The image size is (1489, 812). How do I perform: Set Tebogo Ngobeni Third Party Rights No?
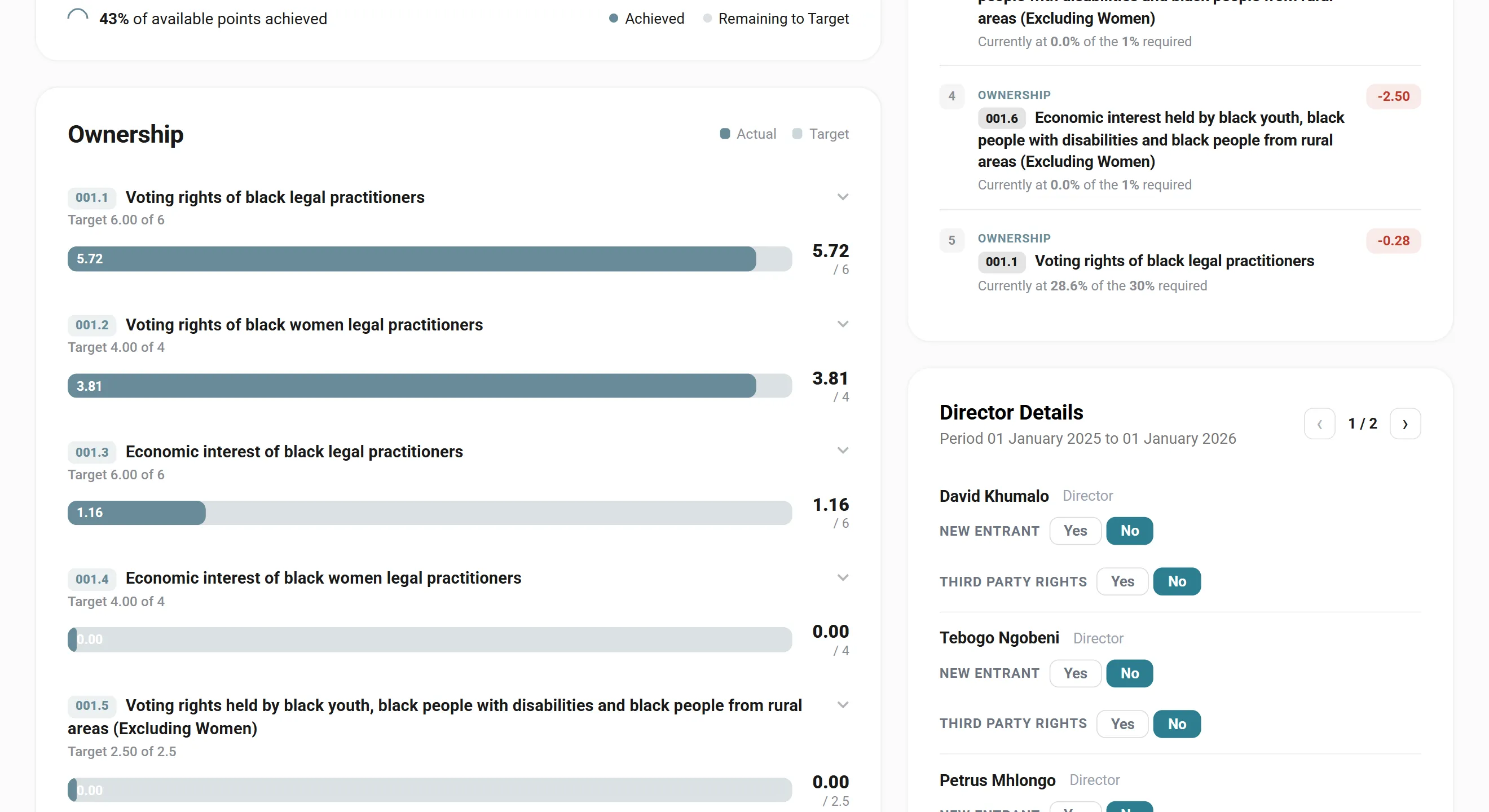(x=1177, y=724)
